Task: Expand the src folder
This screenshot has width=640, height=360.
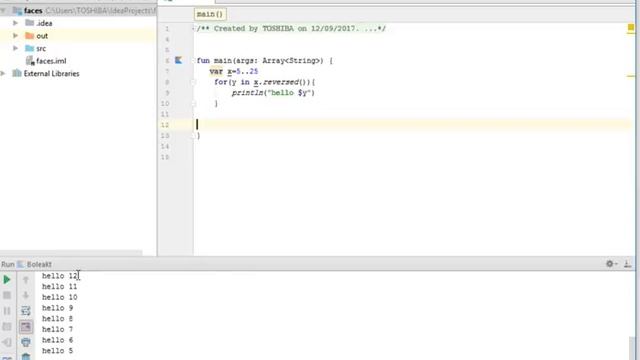Action: pos(16,49)
